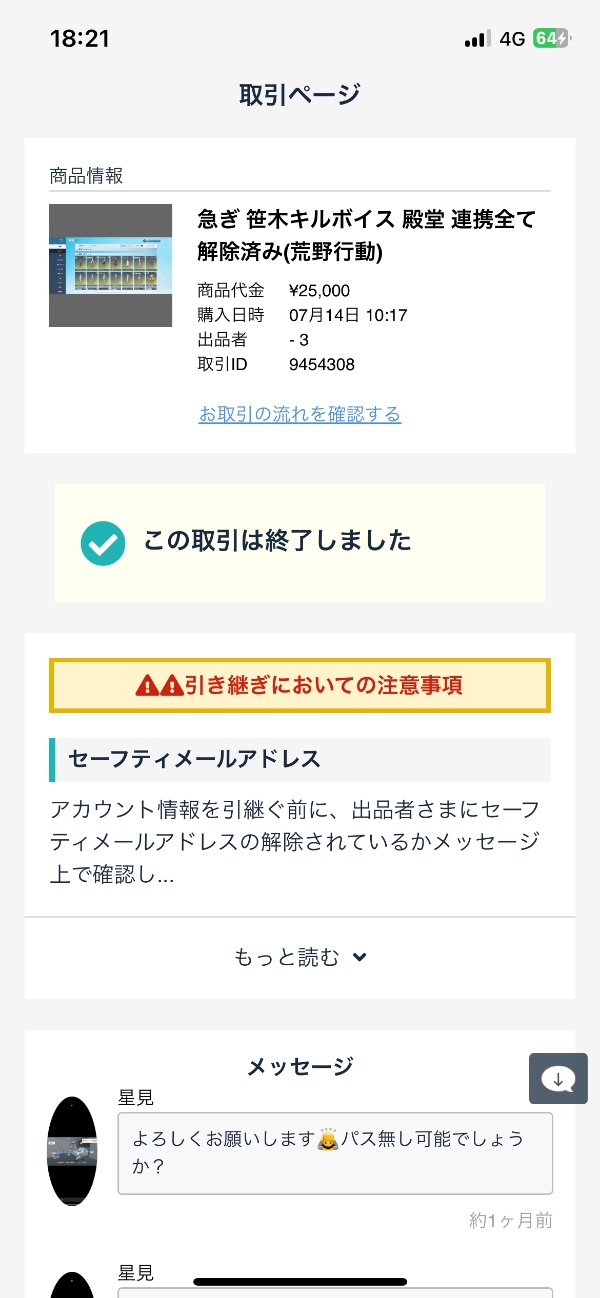Tap the 星見 username above first message

coord(136,1097)
